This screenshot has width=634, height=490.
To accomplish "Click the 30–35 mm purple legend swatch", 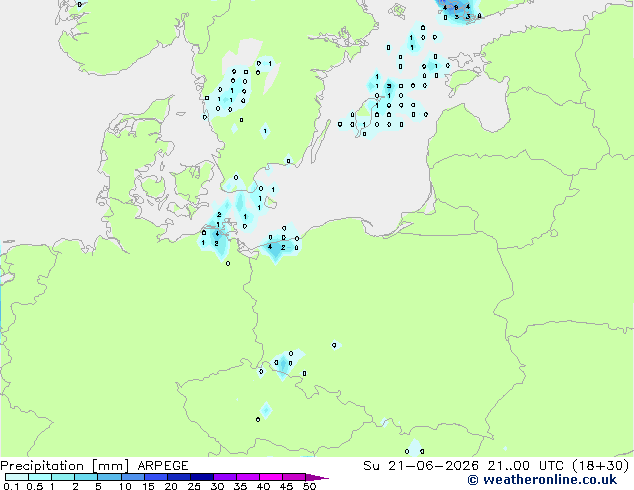I will (x=225, y=477).
